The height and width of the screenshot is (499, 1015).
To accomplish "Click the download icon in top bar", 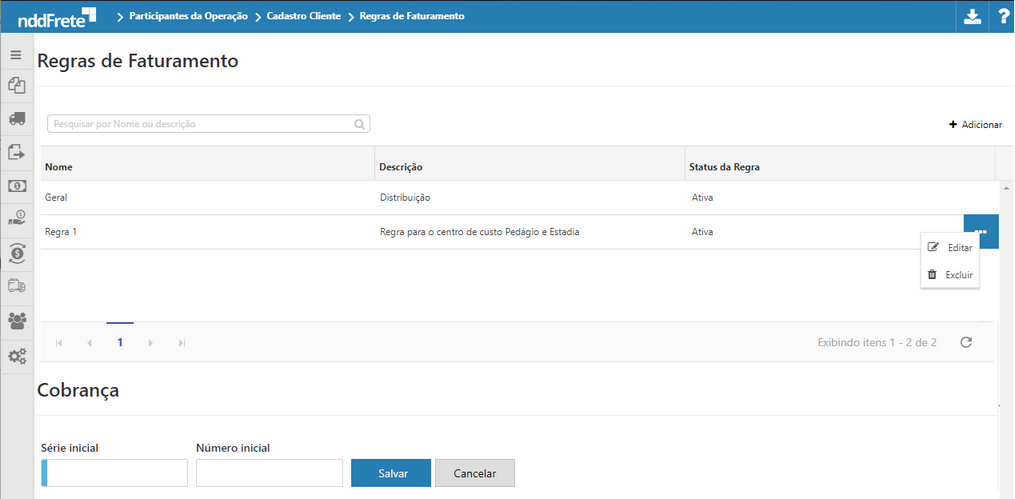I will tap(971, 16).
